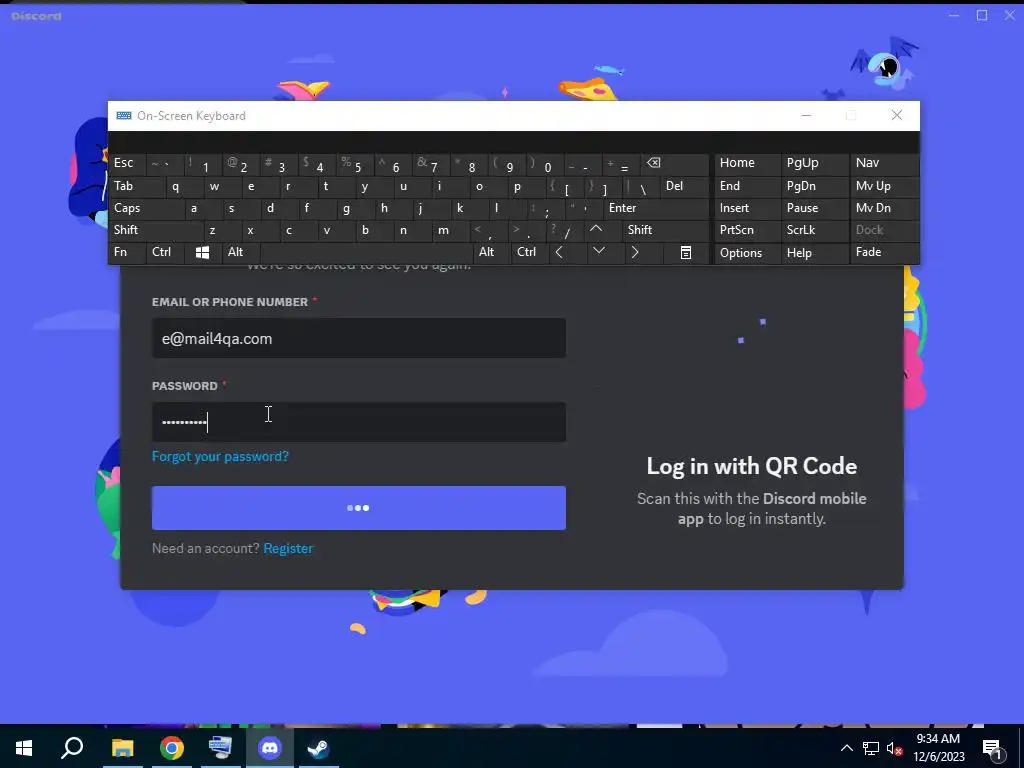Click the password input field
The image size is (1024, 768).
(359, 422)
